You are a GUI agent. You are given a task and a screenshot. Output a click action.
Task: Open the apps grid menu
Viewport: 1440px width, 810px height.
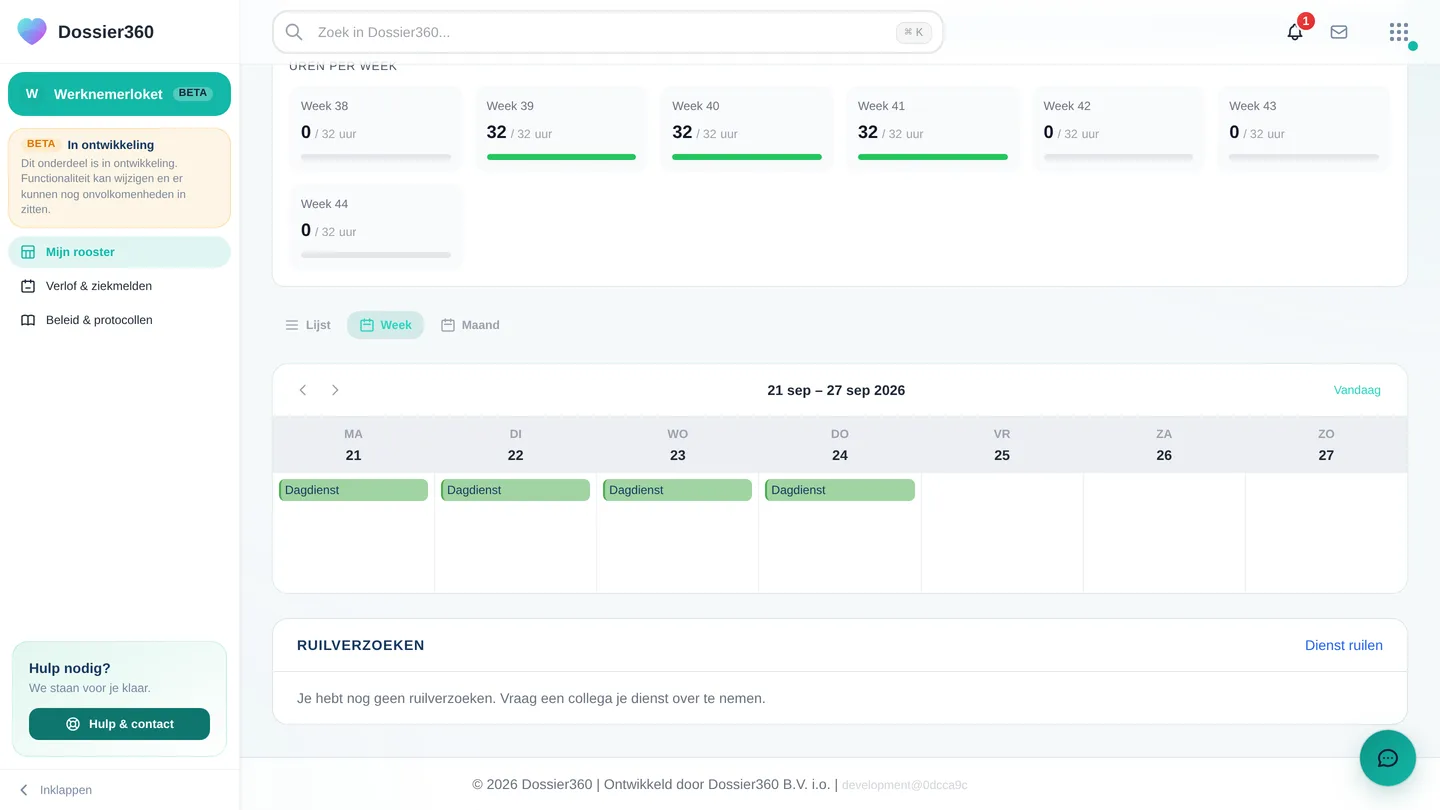tap(1399, 32)
